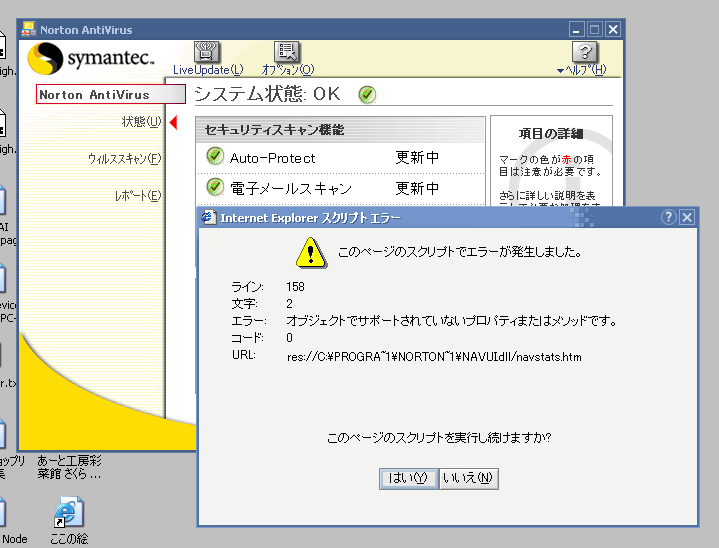719x548 pixels.
Task: Click the red arrow marker next to 状態
Action: pos(173,122)
